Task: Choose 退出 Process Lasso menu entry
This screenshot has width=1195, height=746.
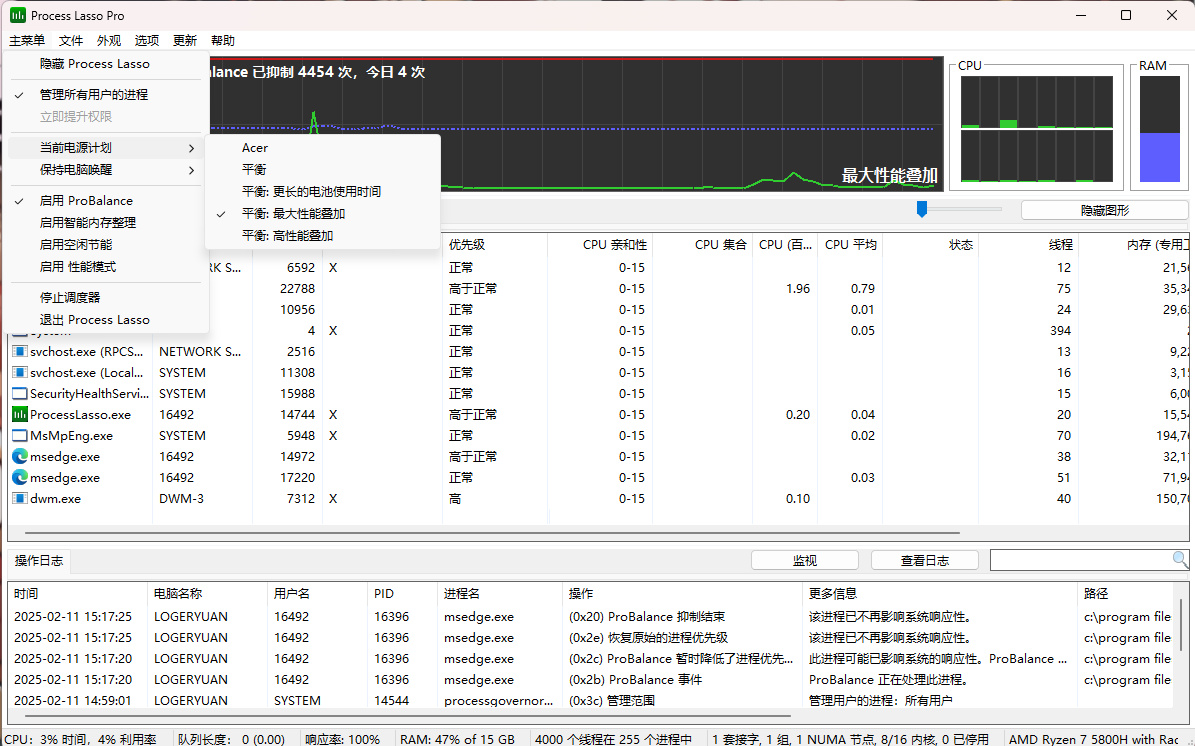Action: [108, 319]
